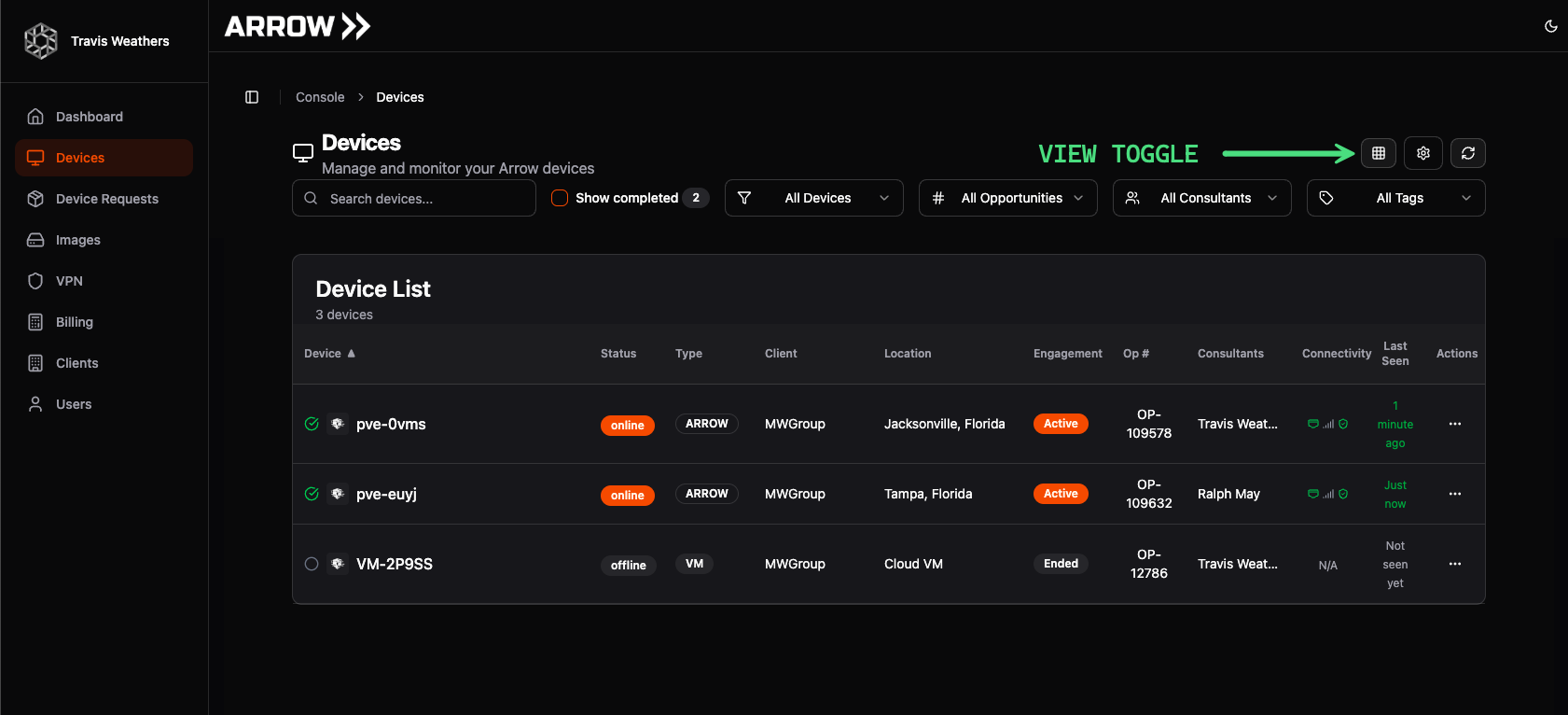This screenshot has width=1568, height=715.
Task: Toggle Show completed checkbox
Action: pos(560,198)
